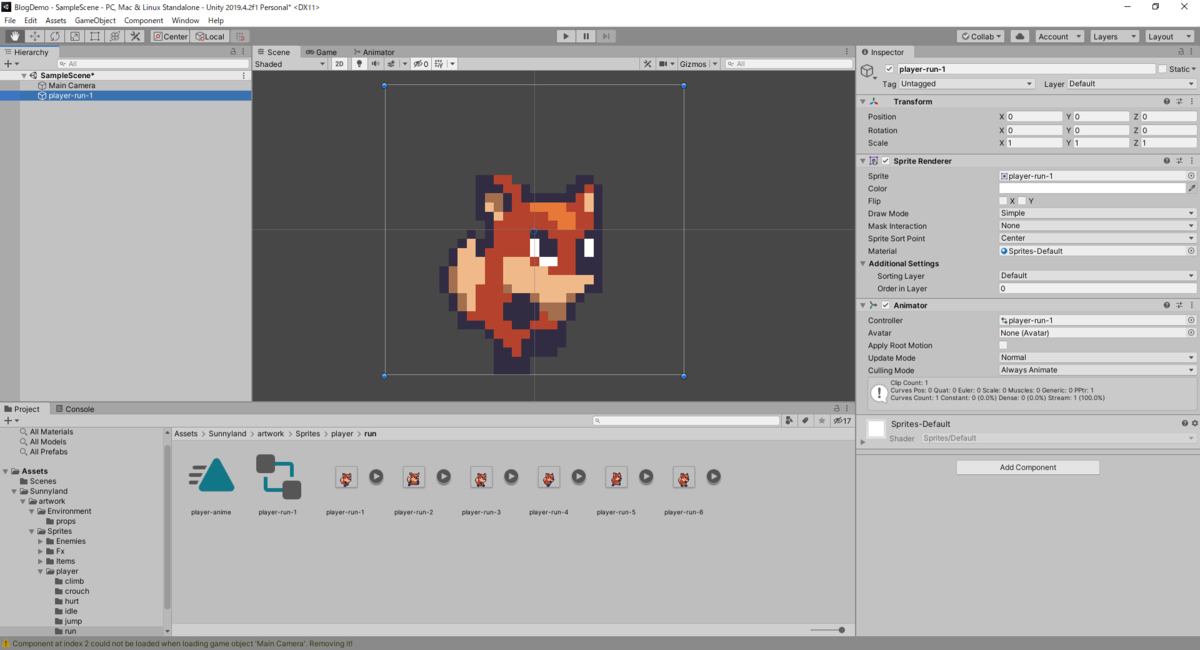Viewport: 1200px width, 650px height.
Task: Select the combined Transform tool
Action: [115, 36]
